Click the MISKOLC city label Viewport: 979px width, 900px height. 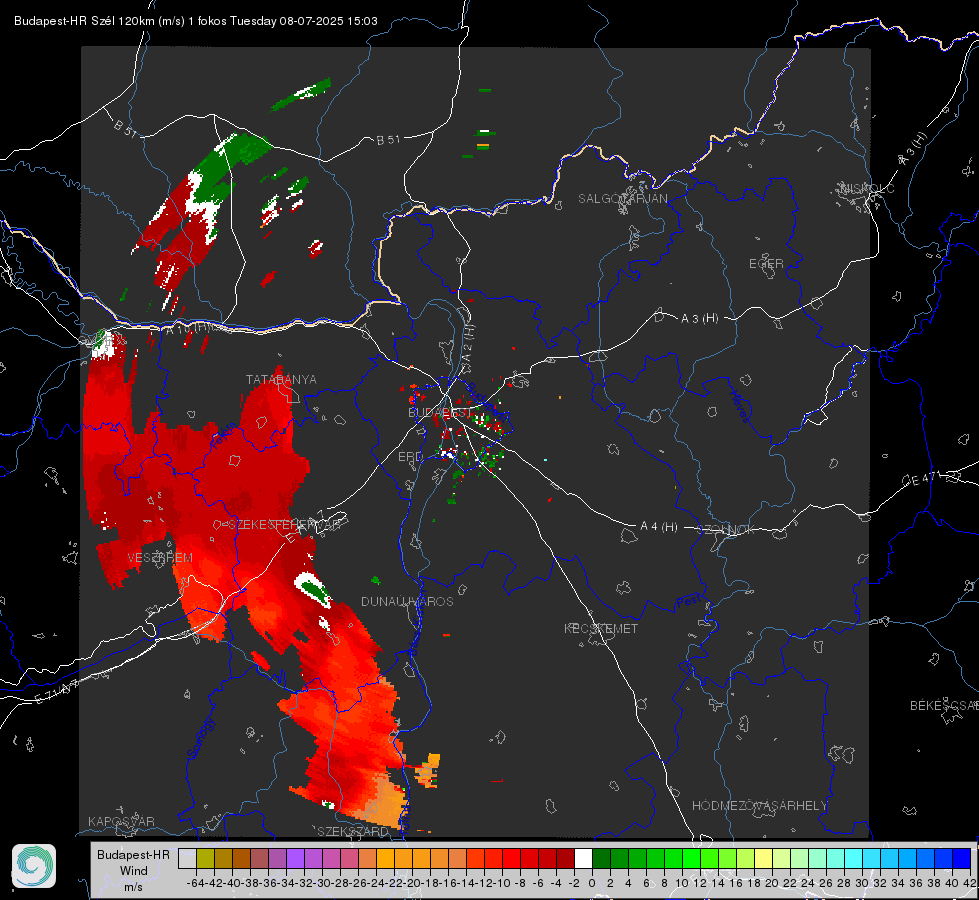coord(867,188)
